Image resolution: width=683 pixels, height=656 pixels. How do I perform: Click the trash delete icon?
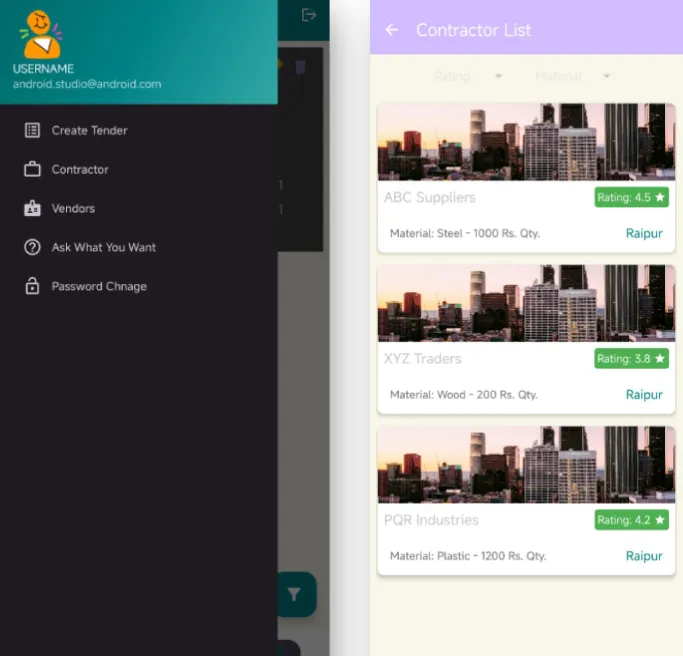tap(300, 67)
